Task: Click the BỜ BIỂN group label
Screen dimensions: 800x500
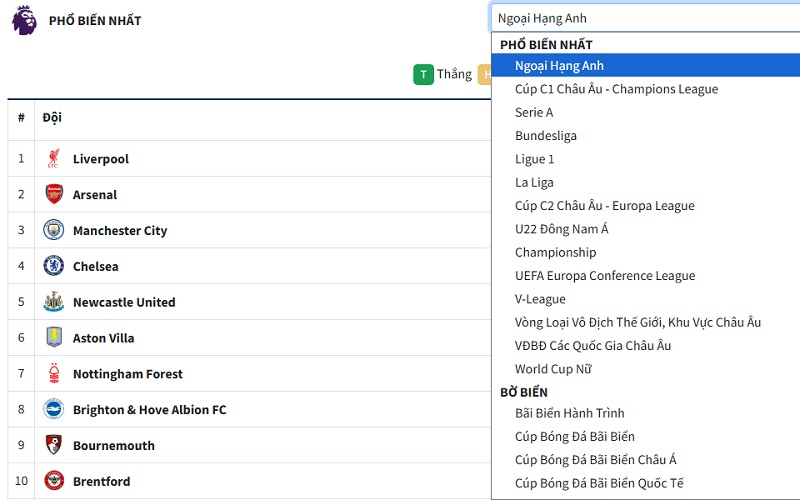Action: tap(523, 392)
